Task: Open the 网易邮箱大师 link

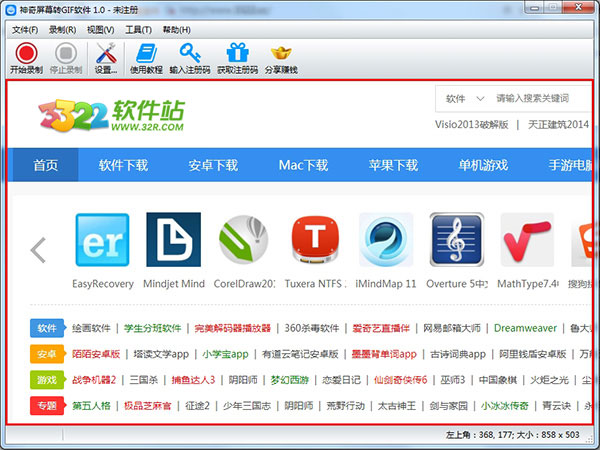Action: [452, 328]
